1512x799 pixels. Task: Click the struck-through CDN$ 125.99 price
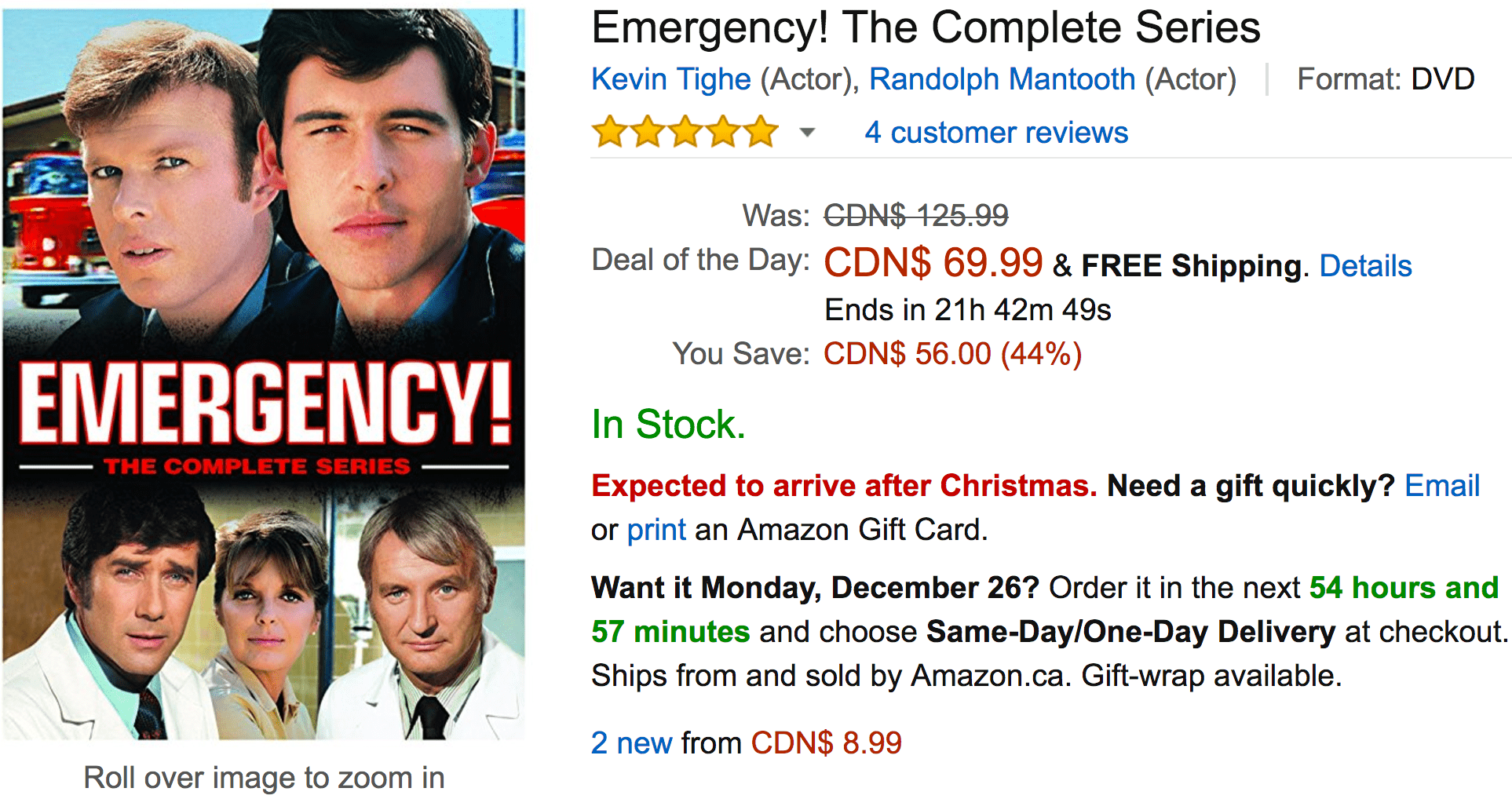(x=915, y=215)
